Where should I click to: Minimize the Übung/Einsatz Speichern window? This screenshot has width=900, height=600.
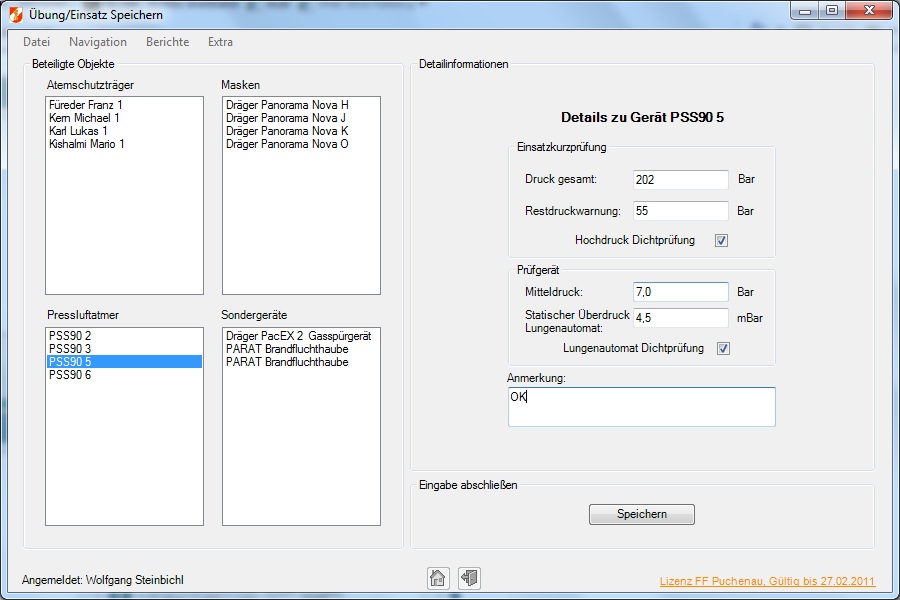pyautogui.click(x=805, y=11)
